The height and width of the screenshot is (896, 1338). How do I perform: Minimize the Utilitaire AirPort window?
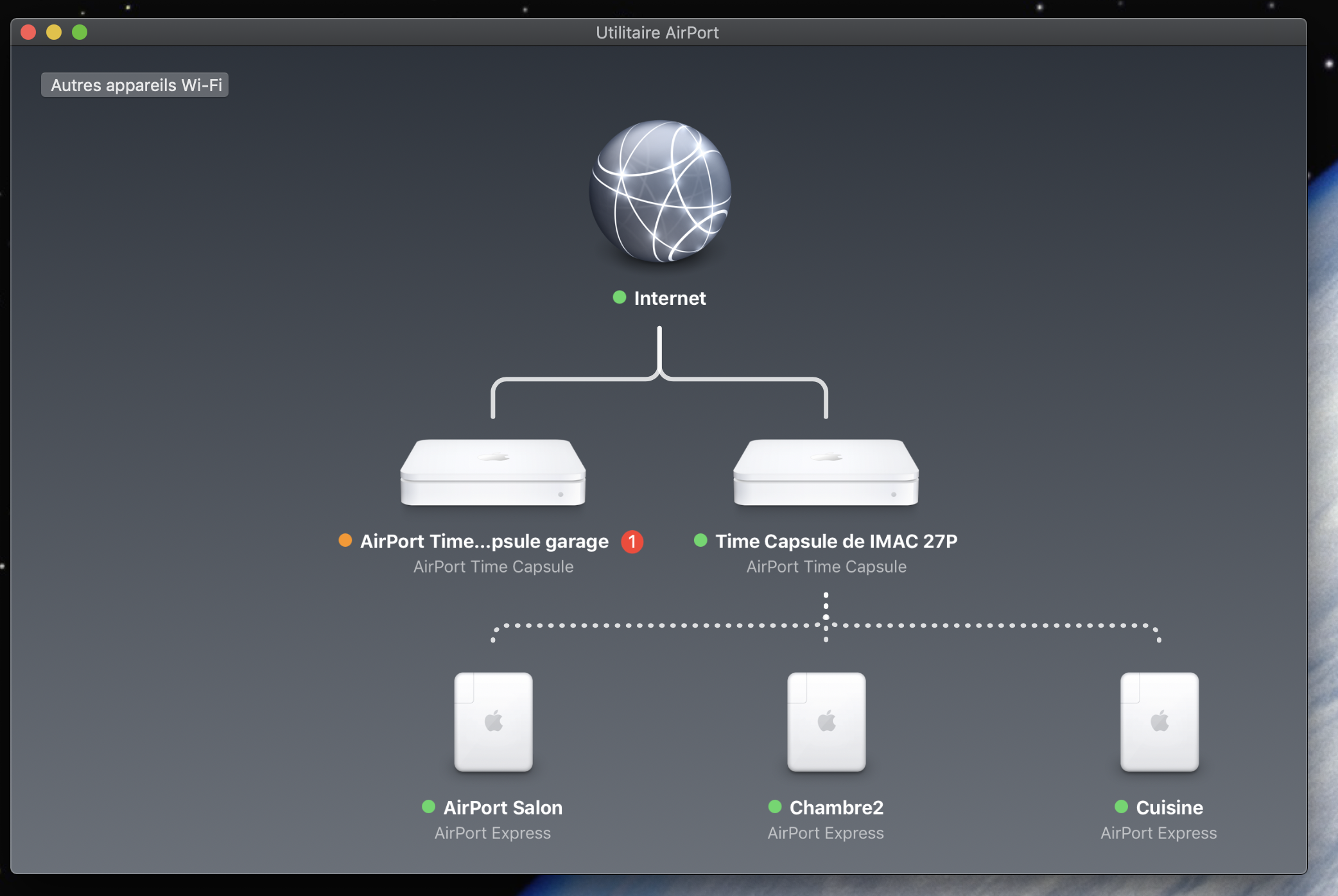(54, 32)
